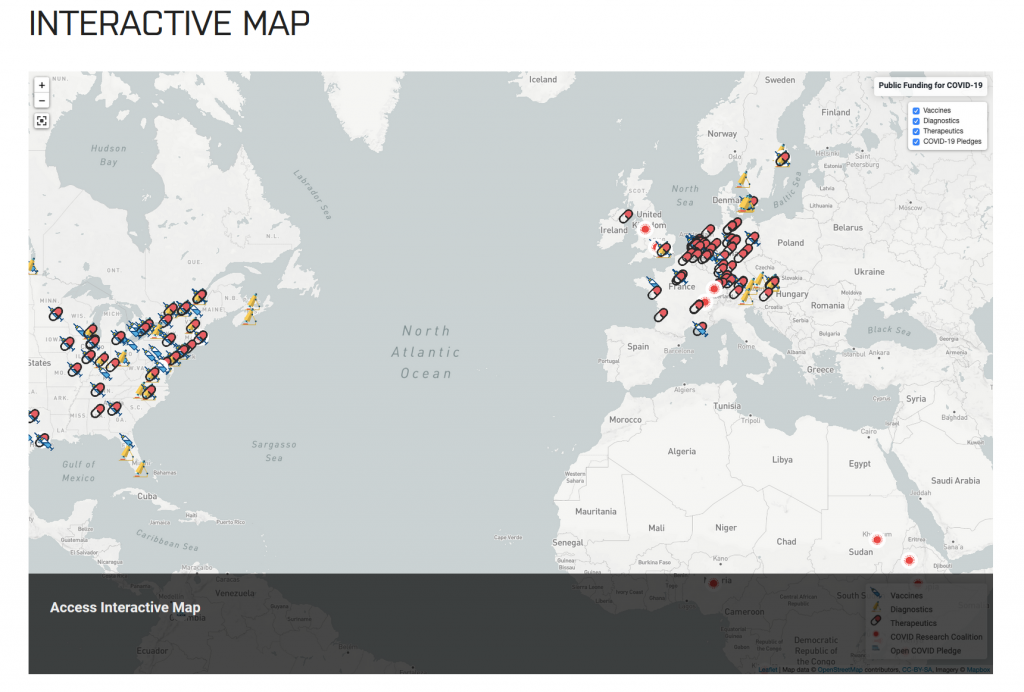
Task: Click the lower diagnostics marker in Nova Scotia
Action: click(249, 317)
